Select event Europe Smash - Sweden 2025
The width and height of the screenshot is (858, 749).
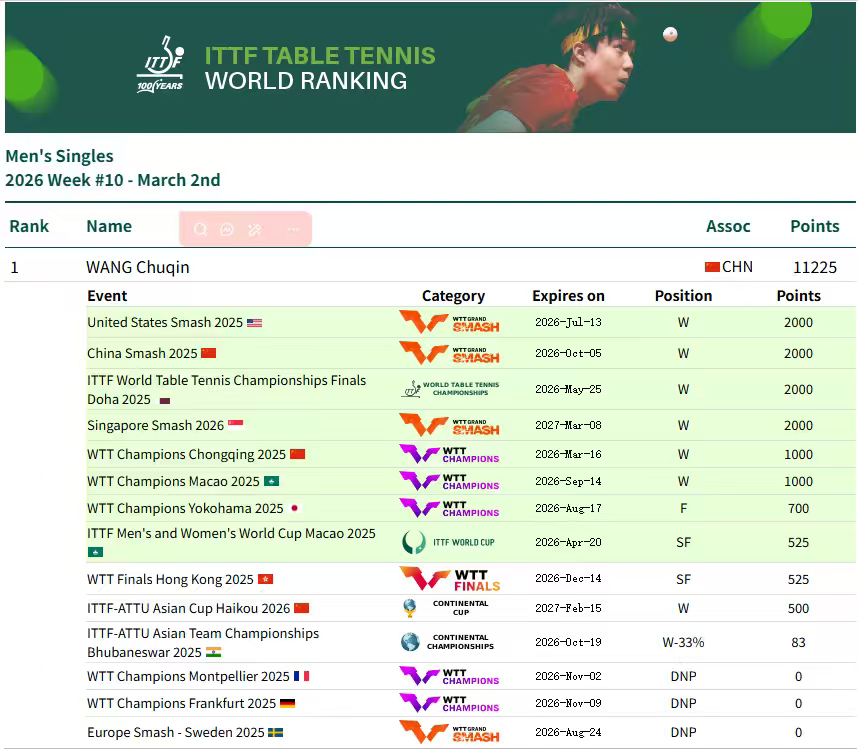click(176, 732)
